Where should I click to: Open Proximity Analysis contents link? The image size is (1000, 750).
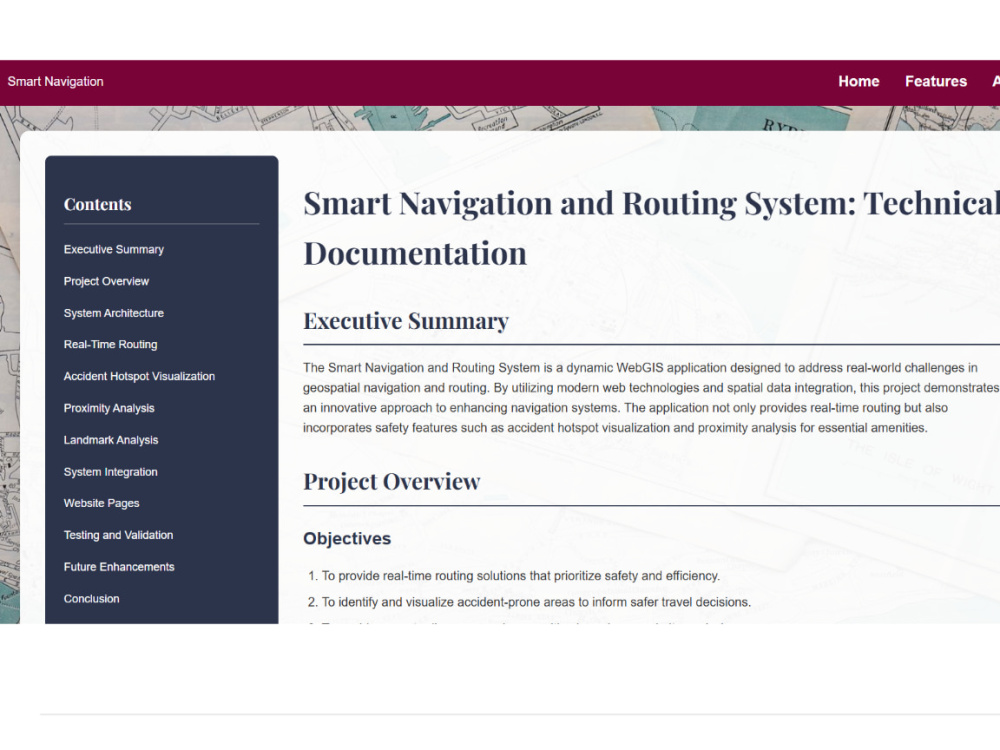tap(109, 408)
